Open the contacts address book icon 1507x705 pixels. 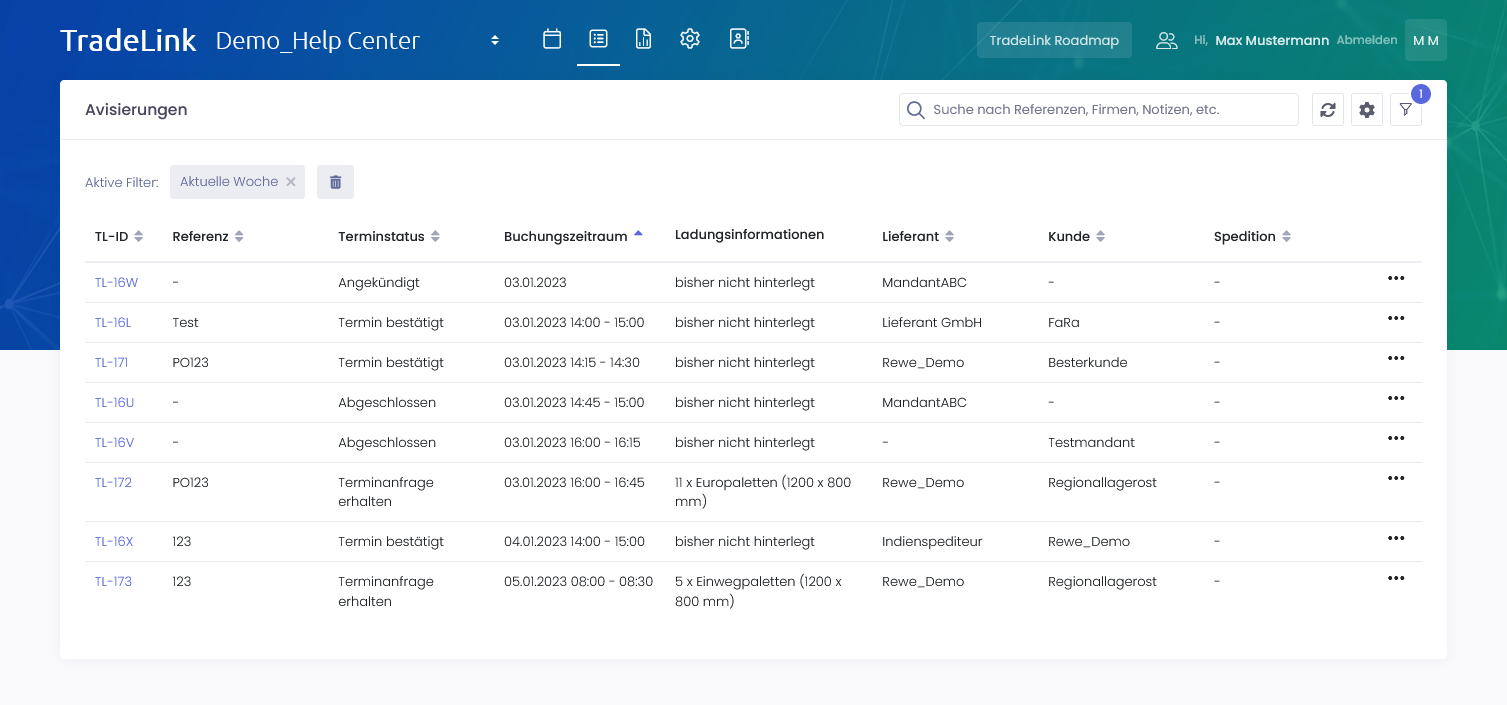pyautogui.click(x=739, y=39)
